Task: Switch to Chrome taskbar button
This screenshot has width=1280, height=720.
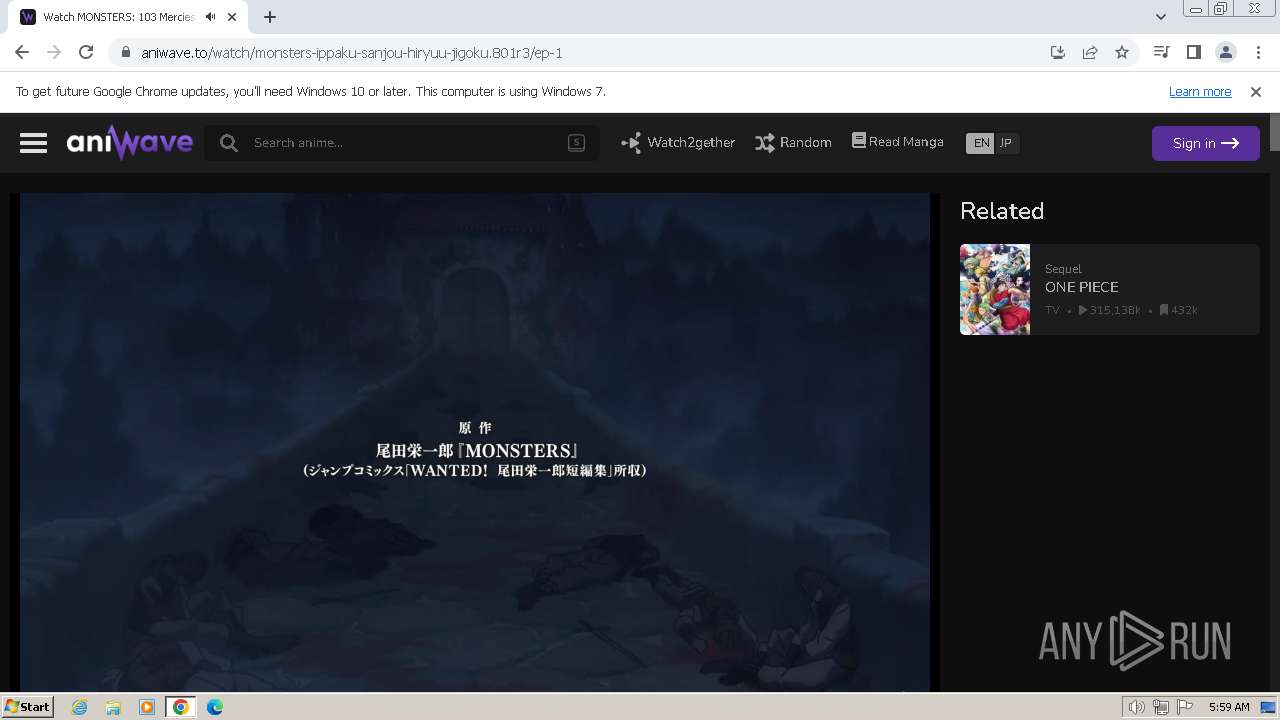Action: pyautogui.click(x=181, y=707)
